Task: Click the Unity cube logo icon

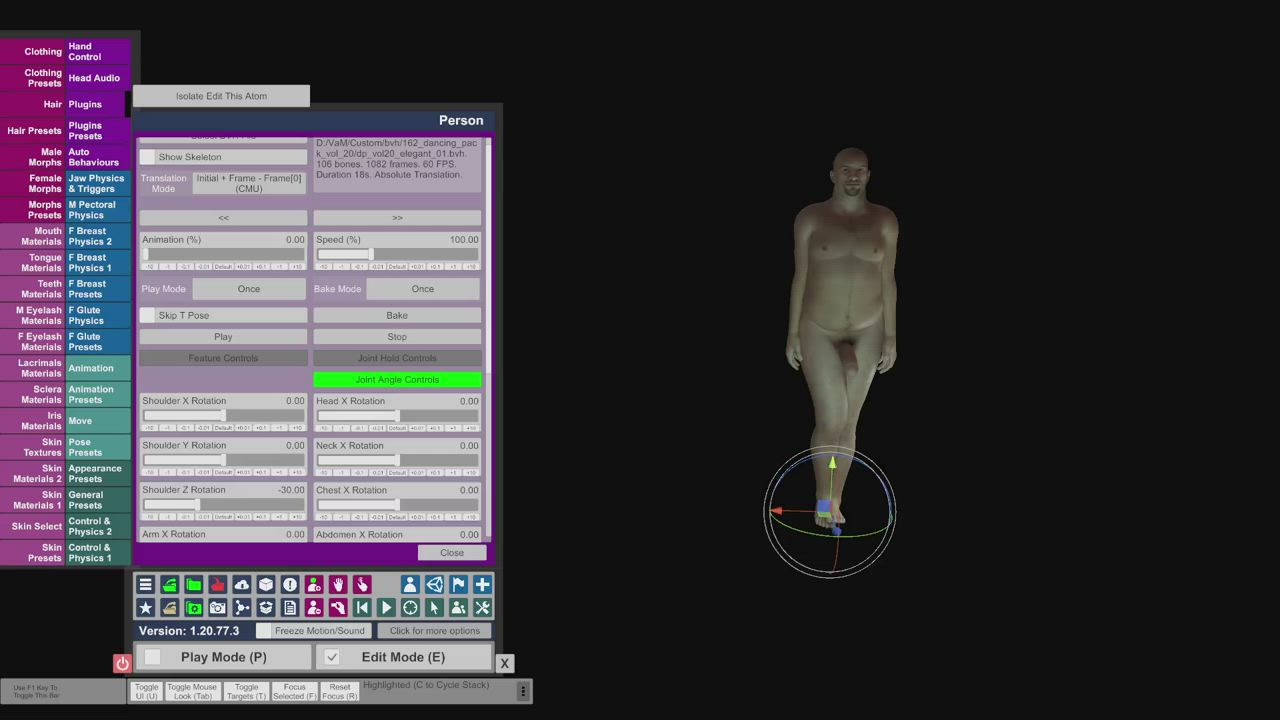Action: (434, 585)
